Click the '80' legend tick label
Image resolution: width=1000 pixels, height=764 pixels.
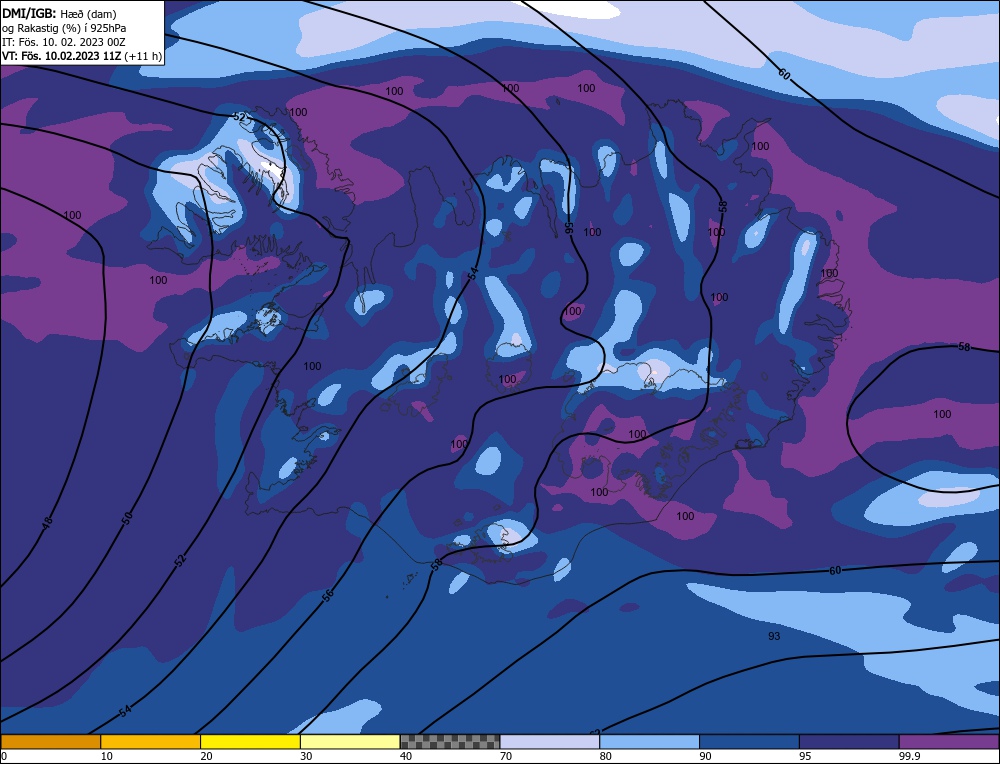point(605,756)
